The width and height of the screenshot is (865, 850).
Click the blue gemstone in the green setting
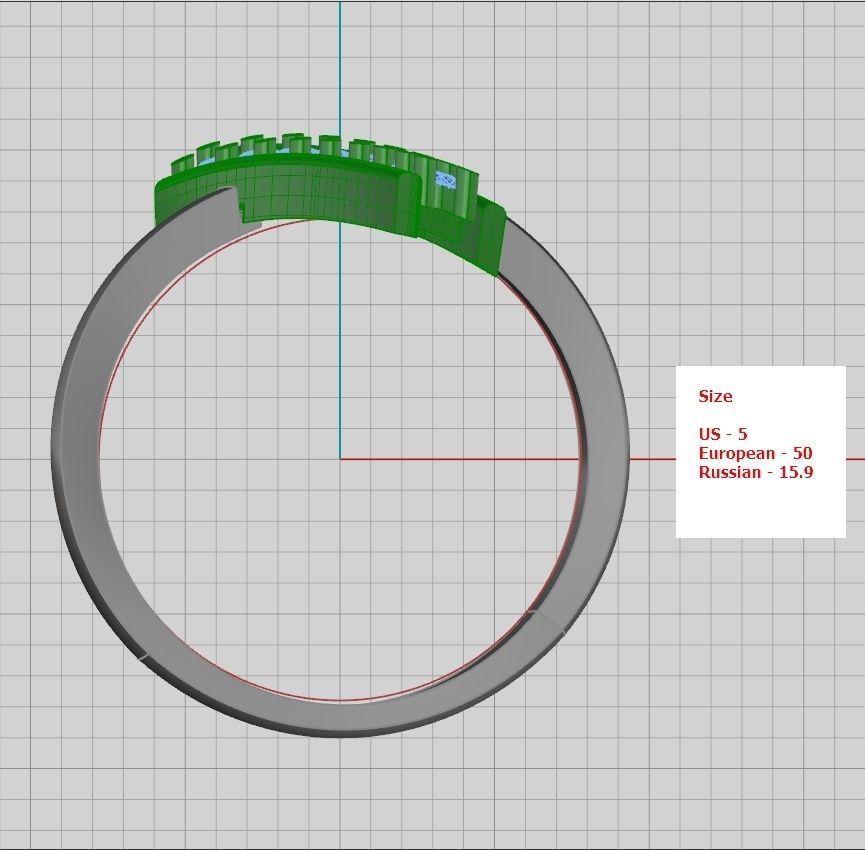pos(446,180)
